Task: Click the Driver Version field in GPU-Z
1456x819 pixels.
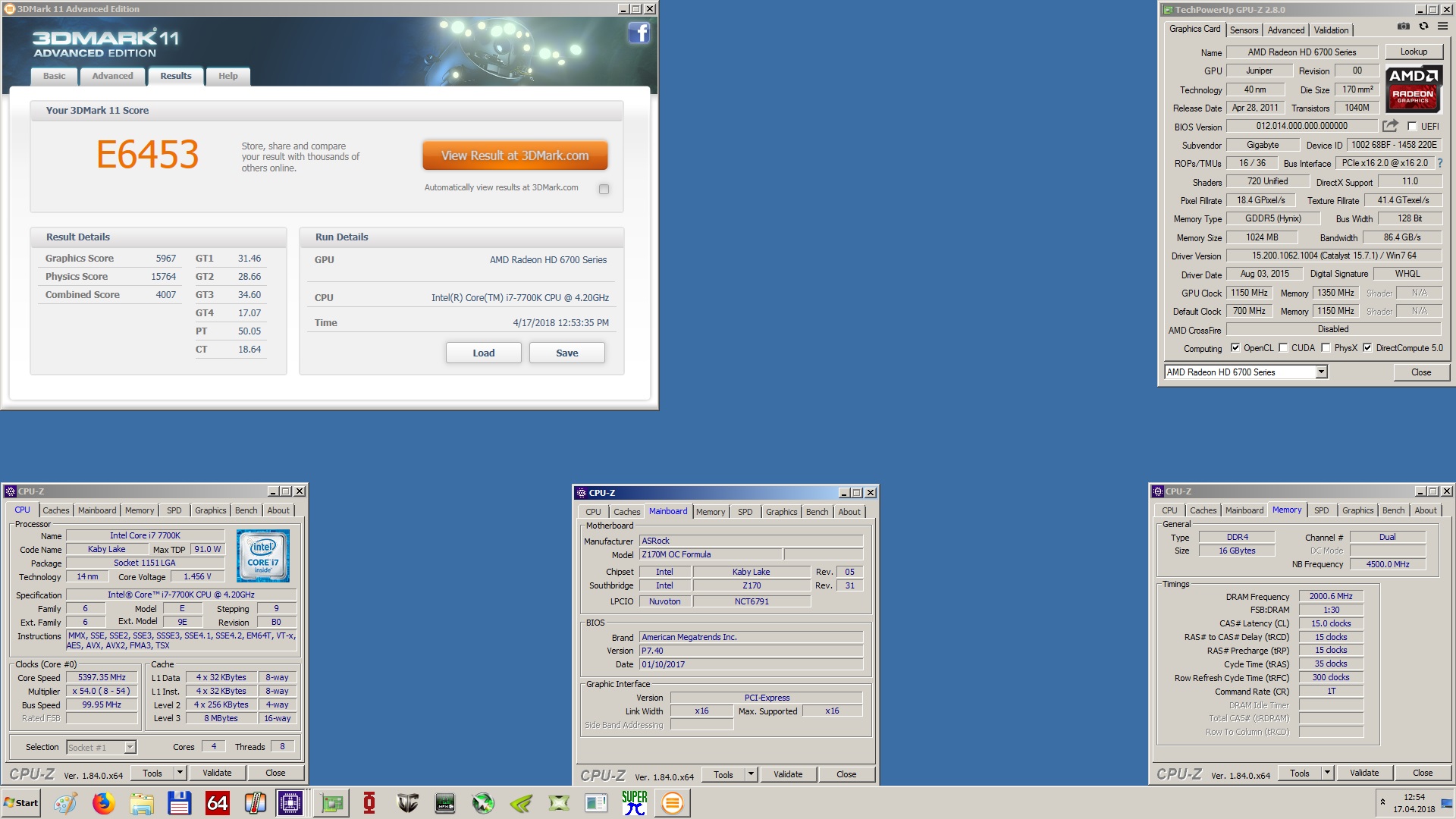Action: pos(1333,256)
